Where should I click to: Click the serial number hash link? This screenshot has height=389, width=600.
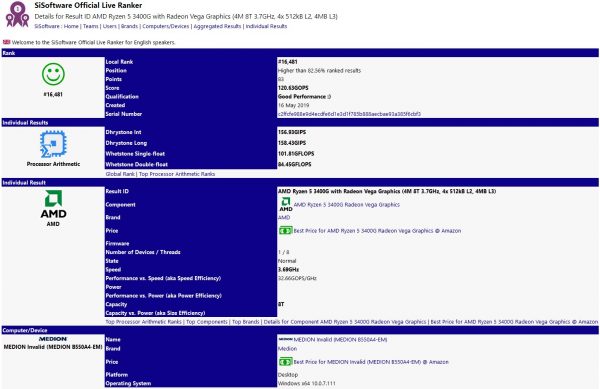(349, 114)
